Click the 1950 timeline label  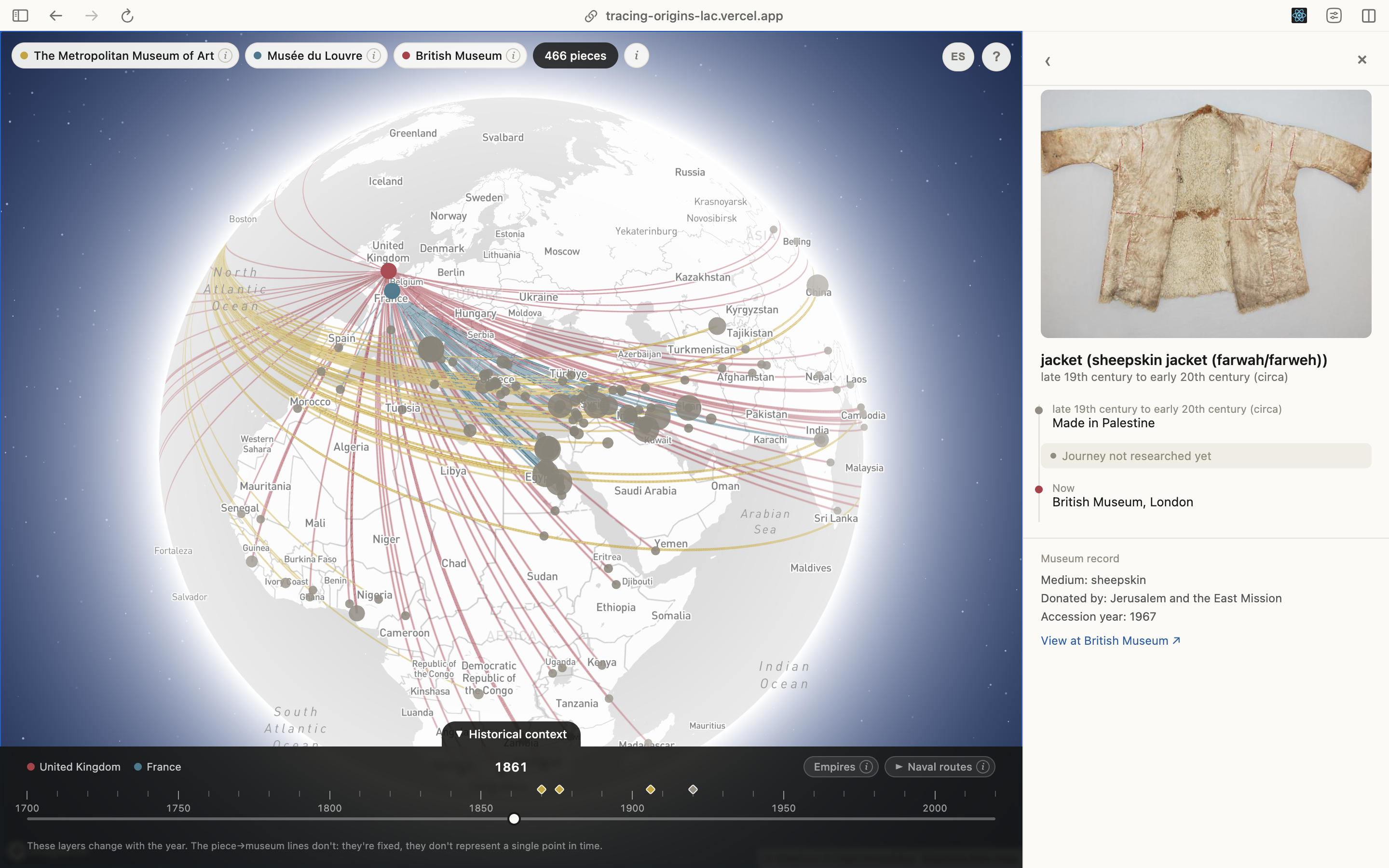783,808
